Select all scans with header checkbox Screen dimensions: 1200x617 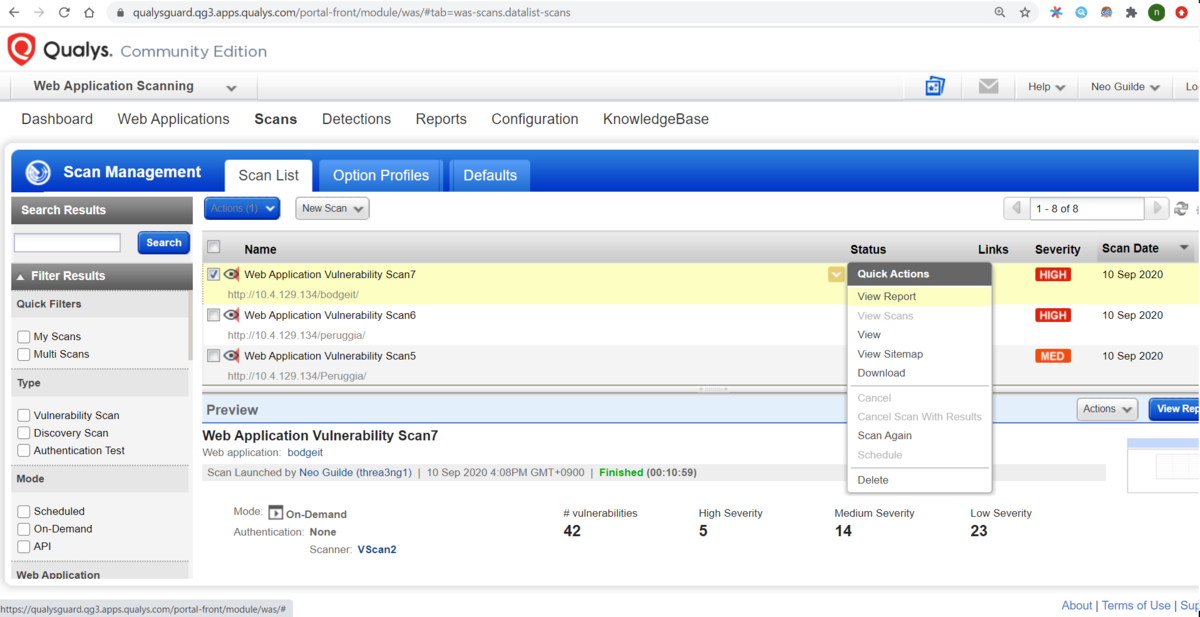pos(213,247)
